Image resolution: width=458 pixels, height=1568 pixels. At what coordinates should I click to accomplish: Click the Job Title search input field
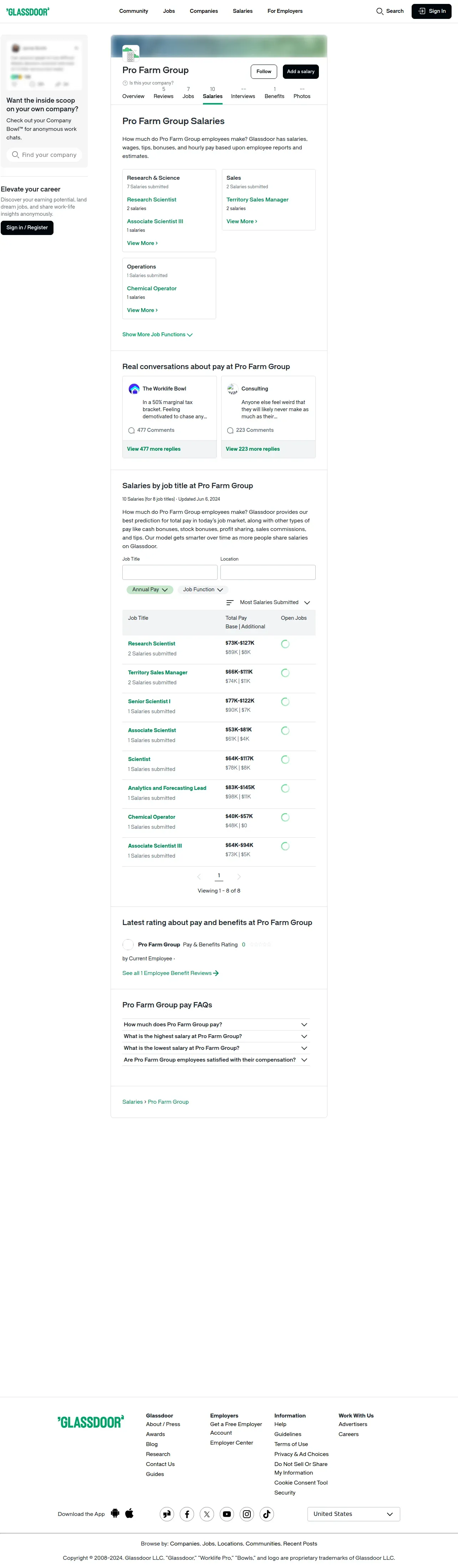click(x=170, y=572)
